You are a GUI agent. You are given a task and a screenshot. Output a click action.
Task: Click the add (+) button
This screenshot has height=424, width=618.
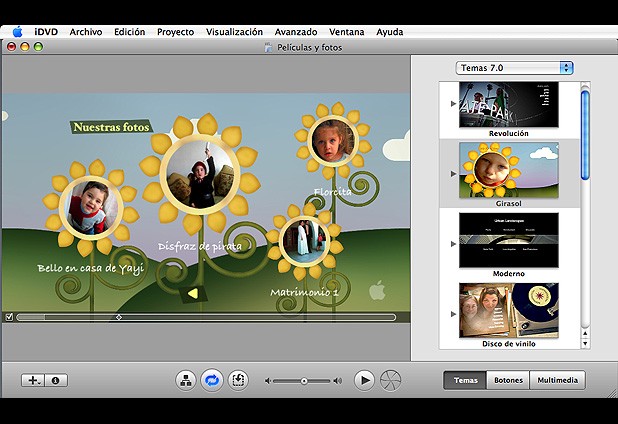pos(33,380)
